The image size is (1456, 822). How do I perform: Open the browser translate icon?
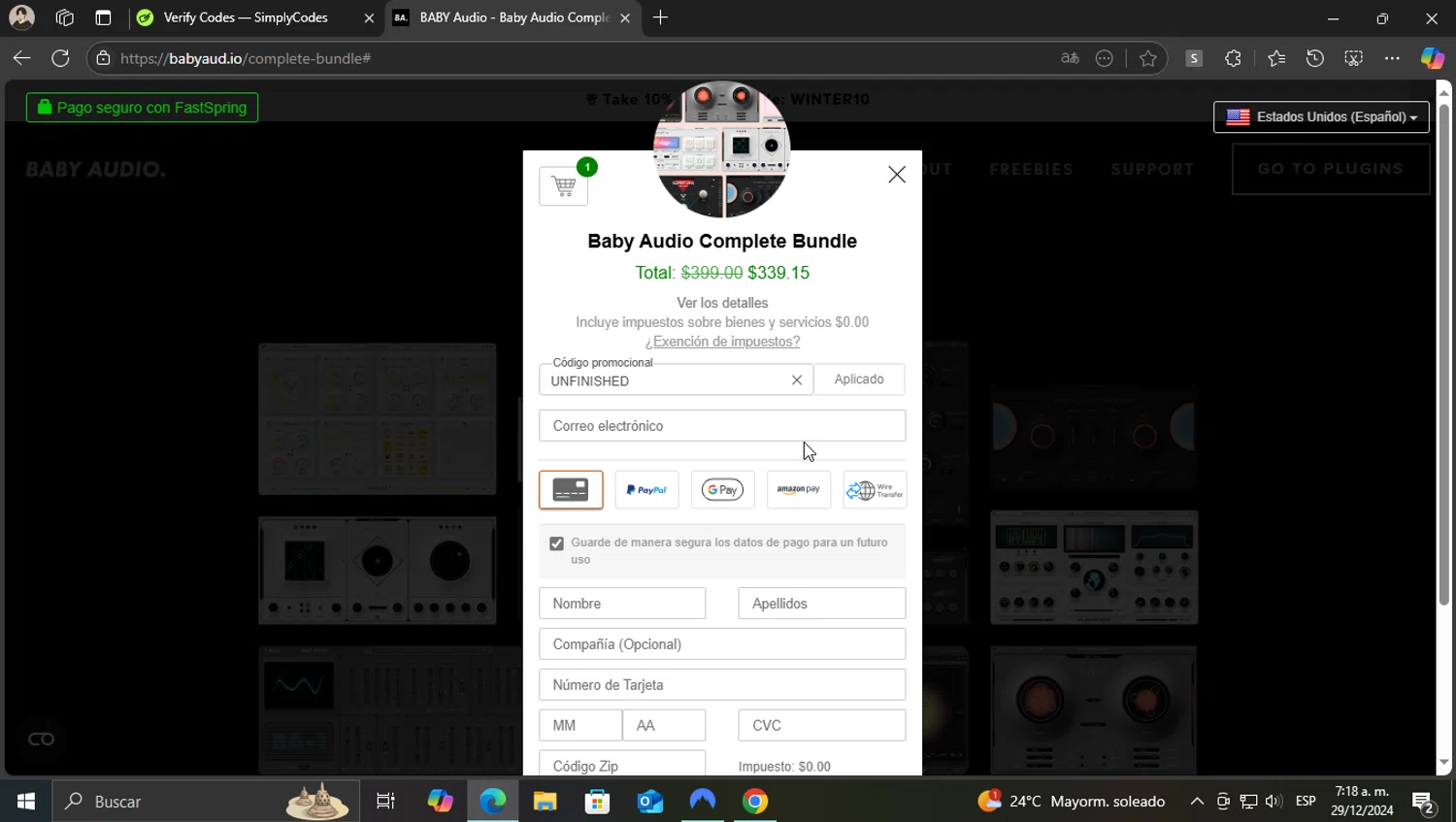pyautogui.click(x=1070, y=58)
